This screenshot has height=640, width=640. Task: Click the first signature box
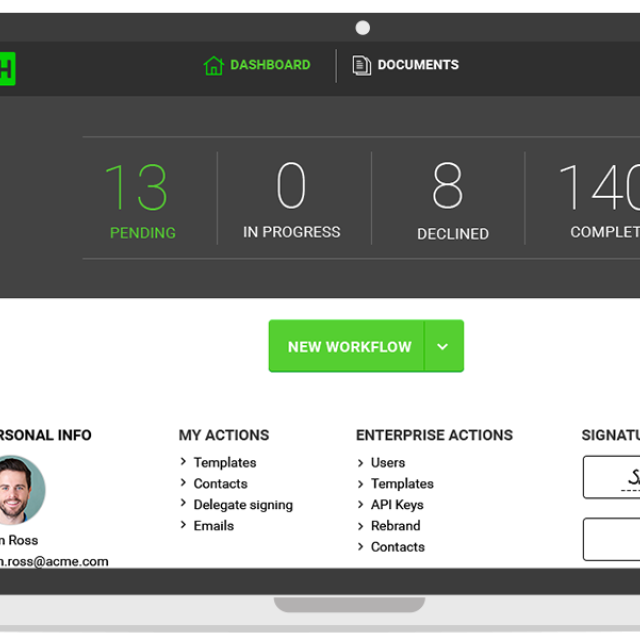[x=612, y=478]
